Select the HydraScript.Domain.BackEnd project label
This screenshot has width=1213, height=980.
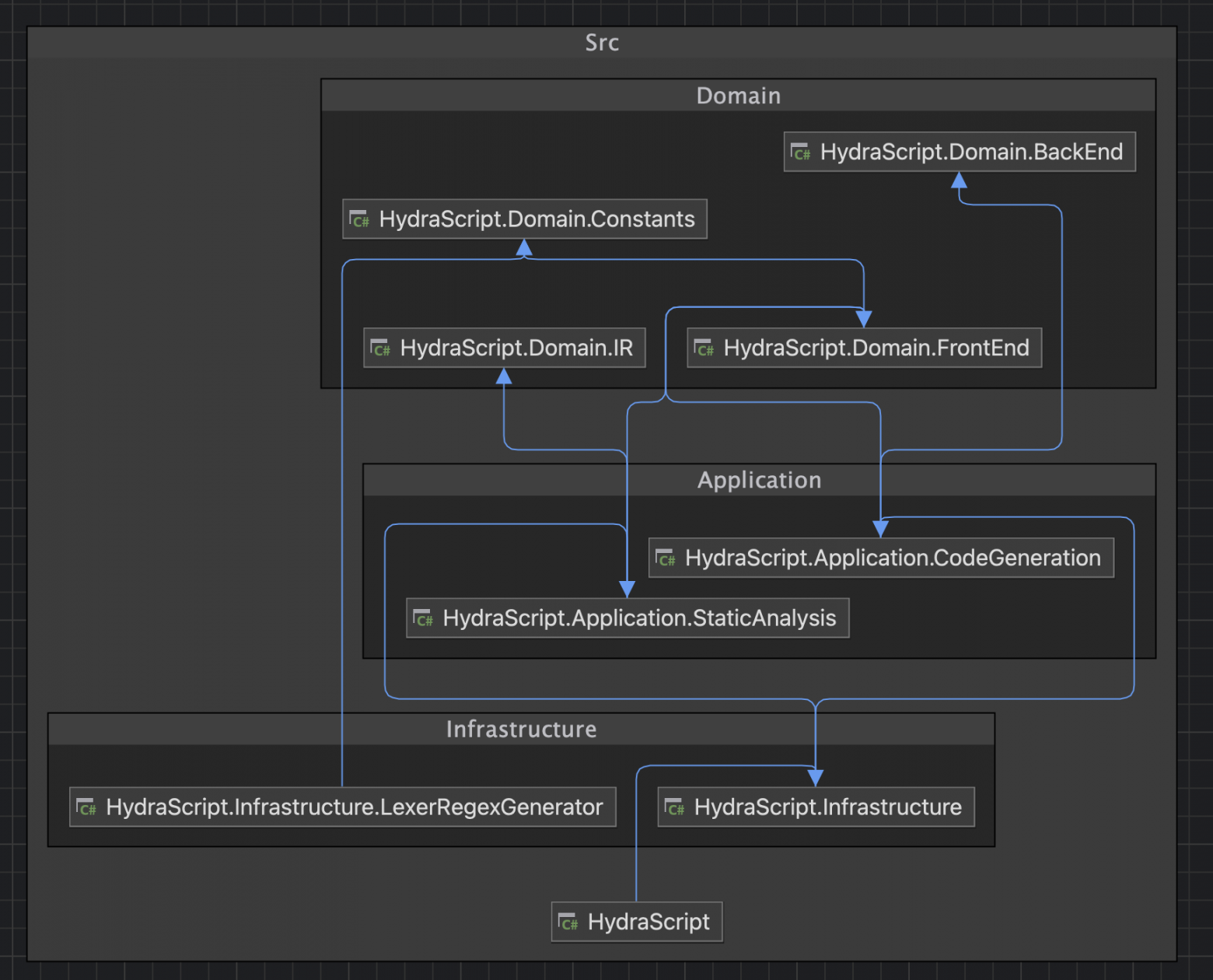[971, 152]
